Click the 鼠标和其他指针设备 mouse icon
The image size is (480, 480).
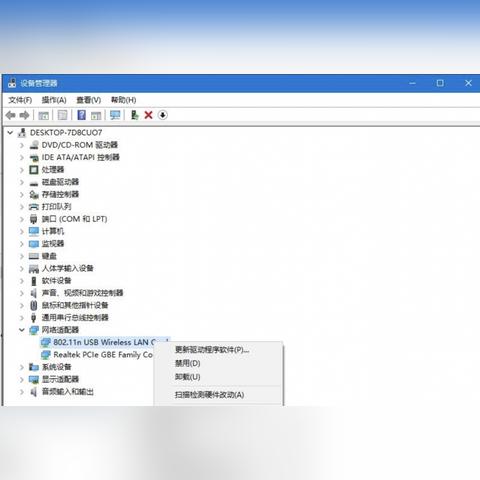coord(34,305)
